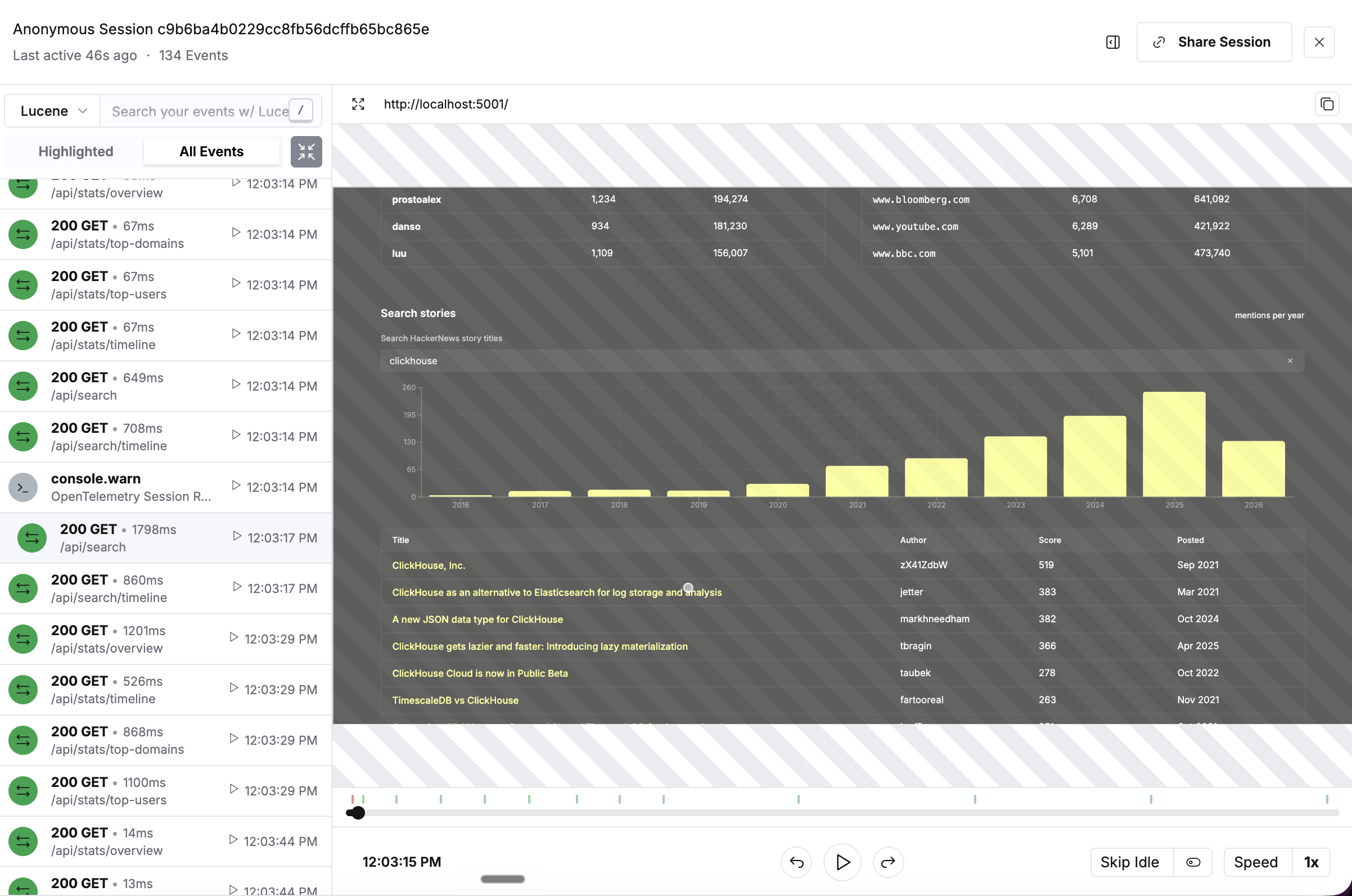Jump to 12:03:44 PM on the 14ms overview row

(x=273, y=841)
